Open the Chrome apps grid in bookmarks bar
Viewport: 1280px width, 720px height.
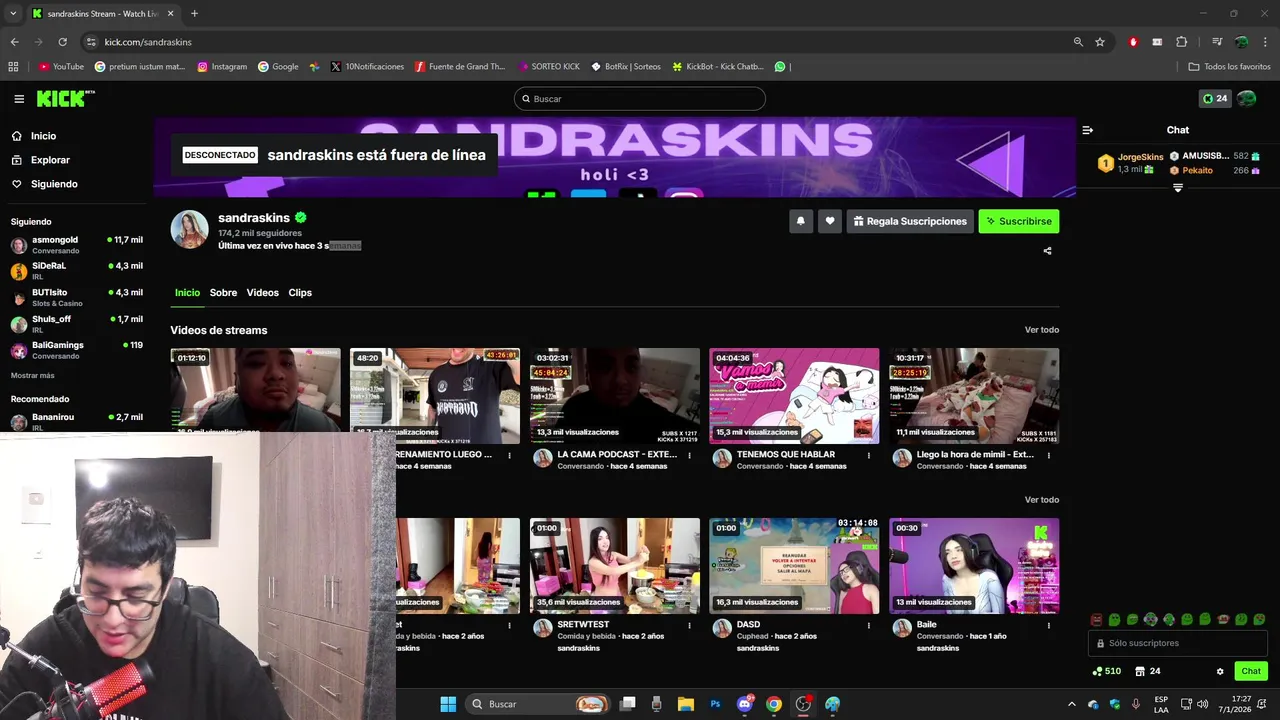[x=13, y=67]
